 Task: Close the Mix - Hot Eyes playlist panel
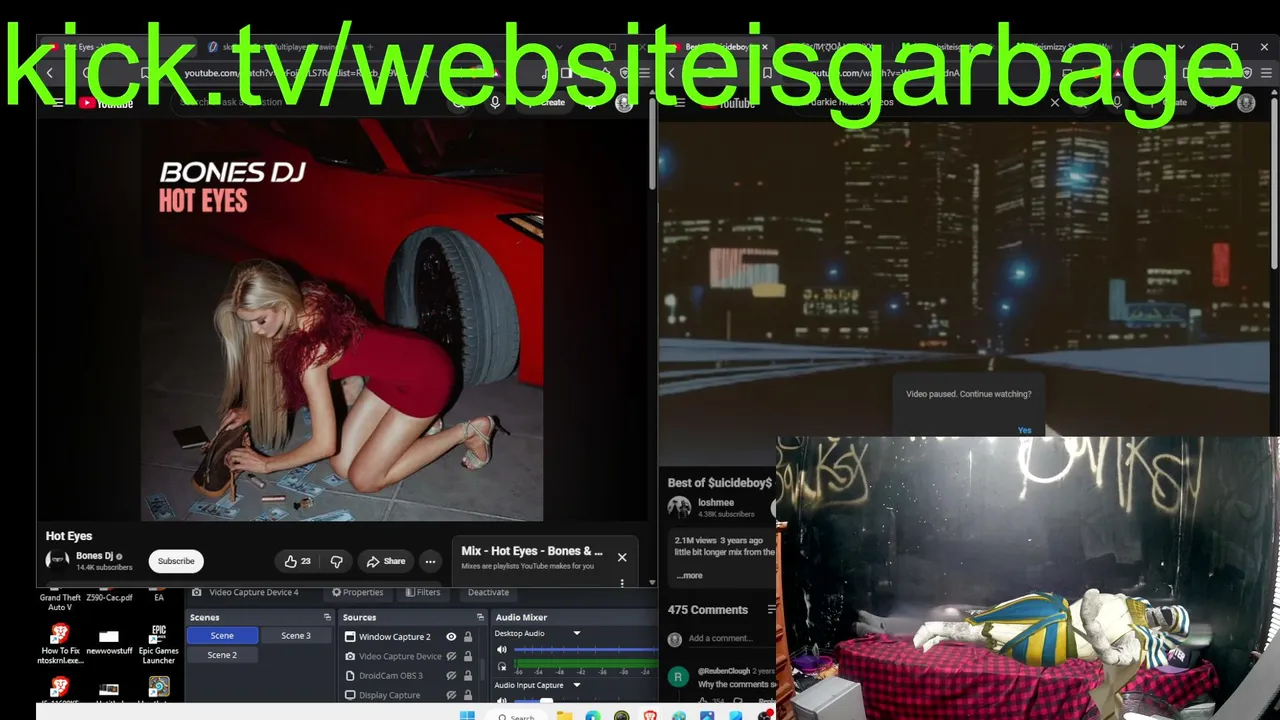[622, 557]
